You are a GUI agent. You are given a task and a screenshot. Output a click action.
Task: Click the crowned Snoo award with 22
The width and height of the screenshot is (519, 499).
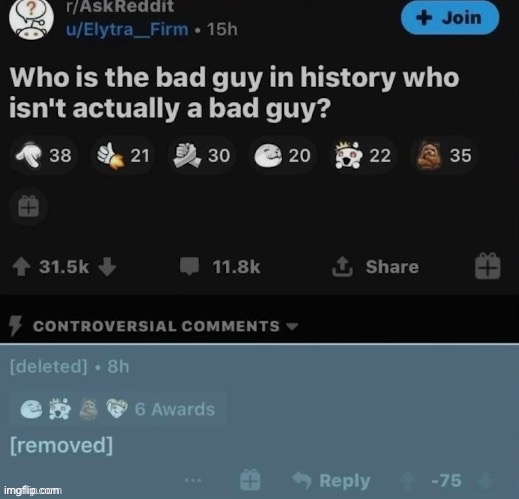pos(363,155)
